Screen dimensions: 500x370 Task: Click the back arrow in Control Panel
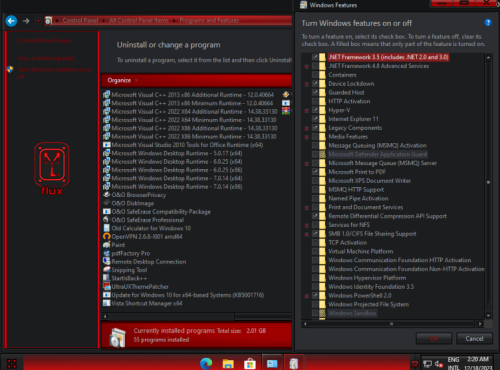11,21
